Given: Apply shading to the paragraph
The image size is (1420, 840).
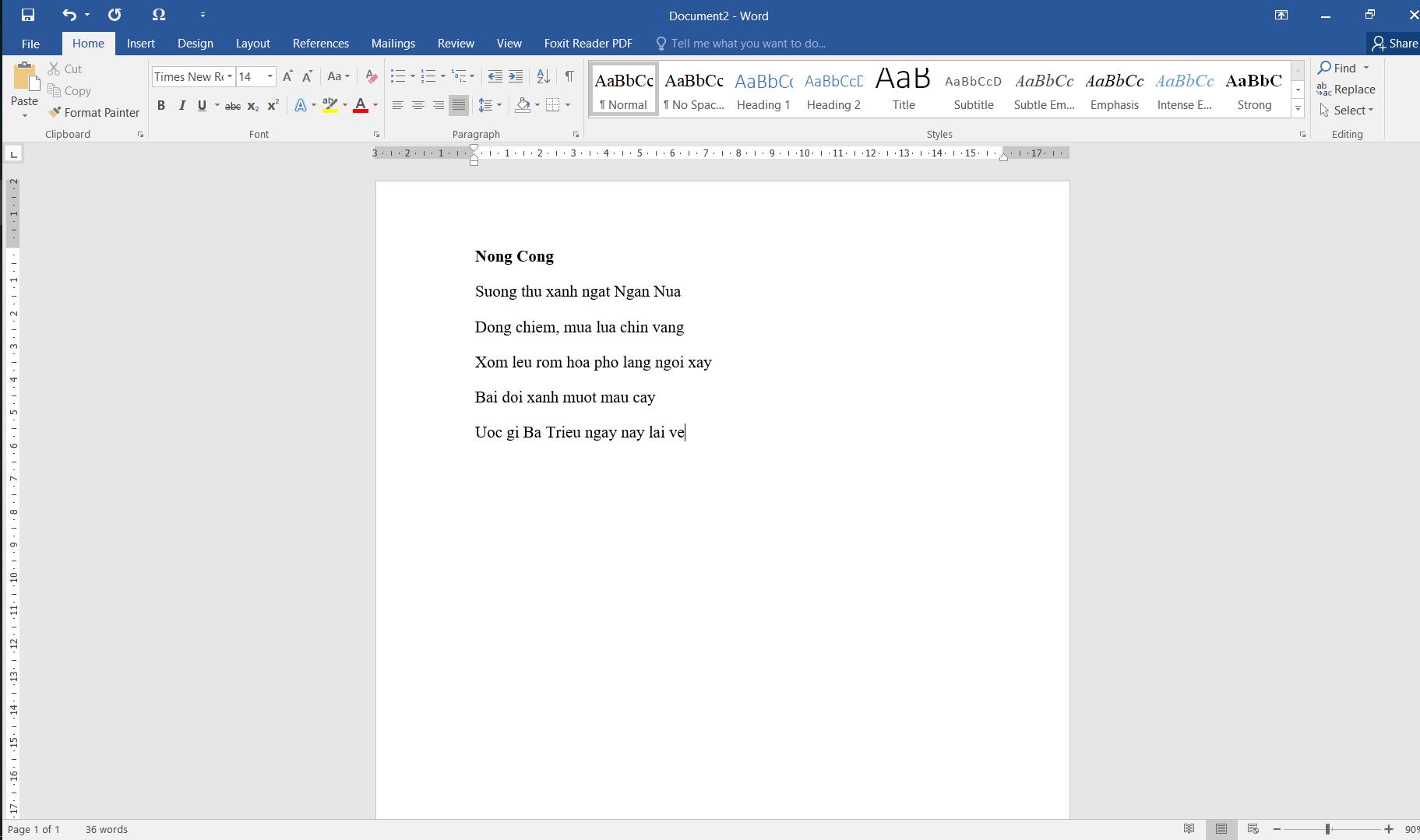Looking at the screenshot, I should (x=523, y=106).
